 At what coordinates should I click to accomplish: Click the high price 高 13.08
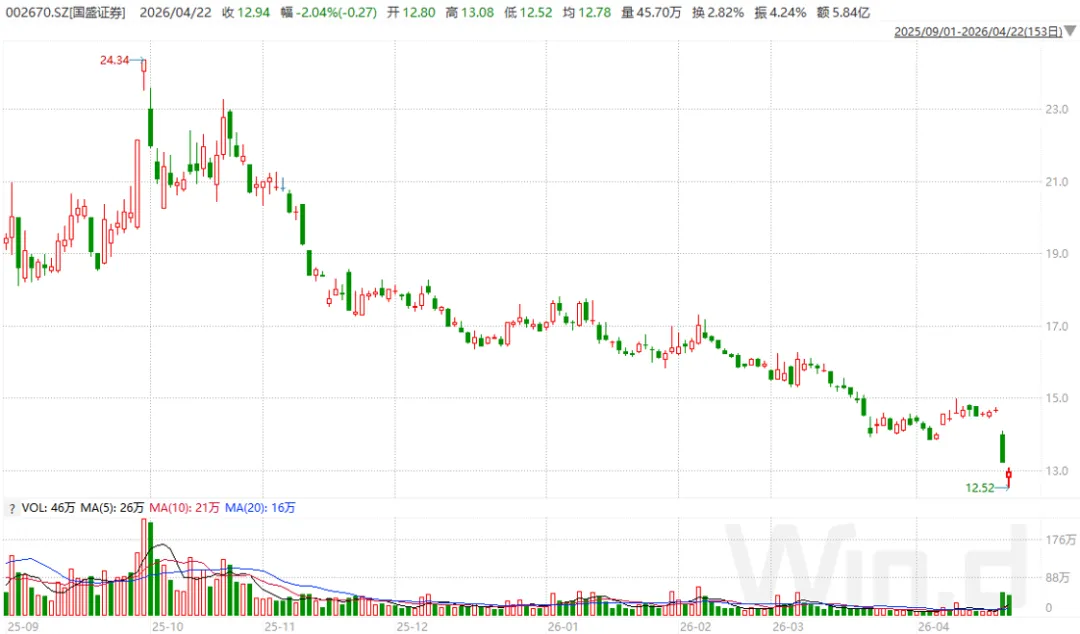pos(470,12)
